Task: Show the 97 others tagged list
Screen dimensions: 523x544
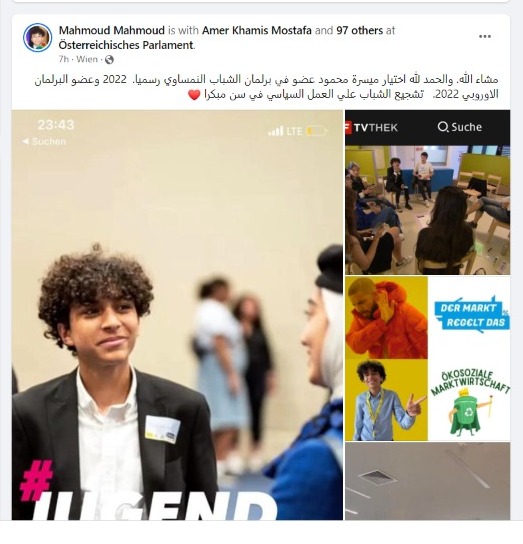Action: (x=360, y=31)
